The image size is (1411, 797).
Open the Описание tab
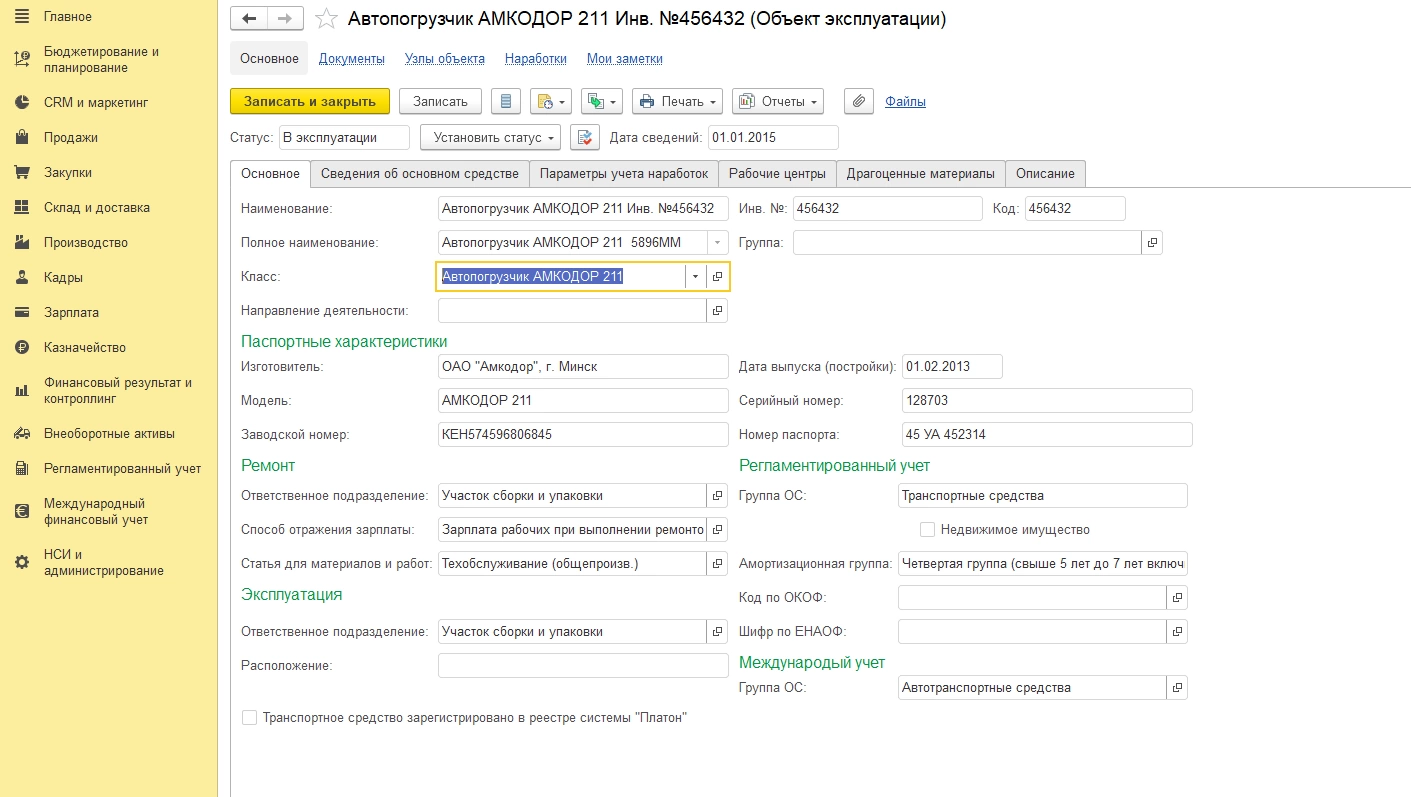pos(1045,174)
